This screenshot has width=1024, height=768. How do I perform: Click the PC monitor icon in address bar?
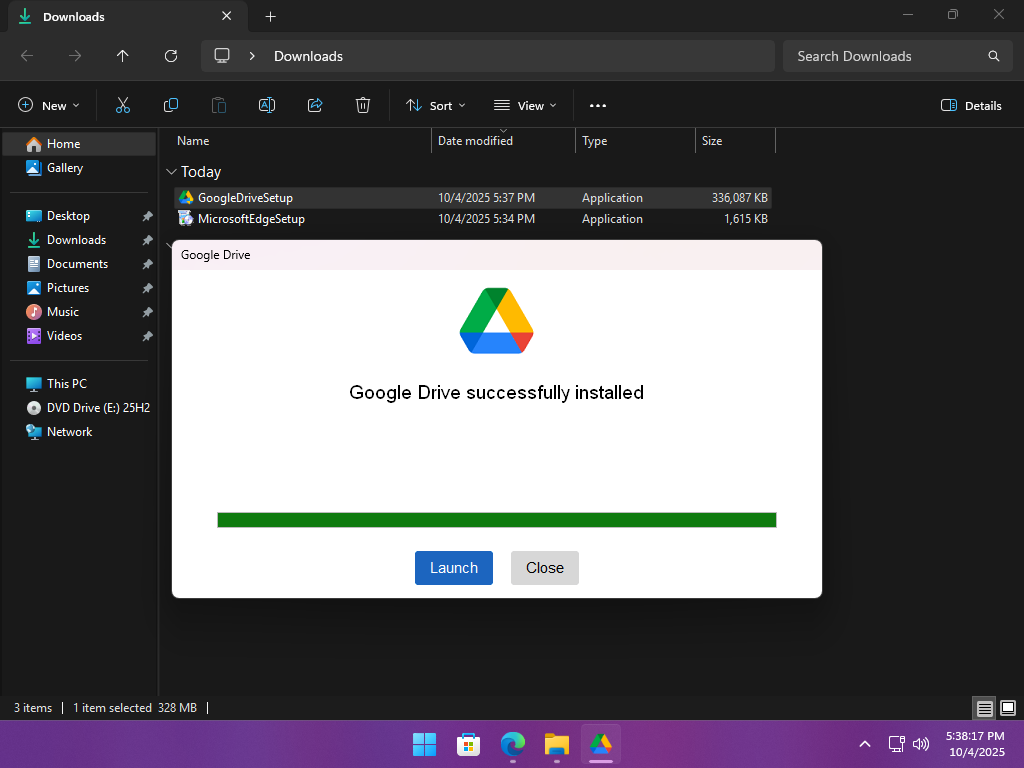[222, 56]
